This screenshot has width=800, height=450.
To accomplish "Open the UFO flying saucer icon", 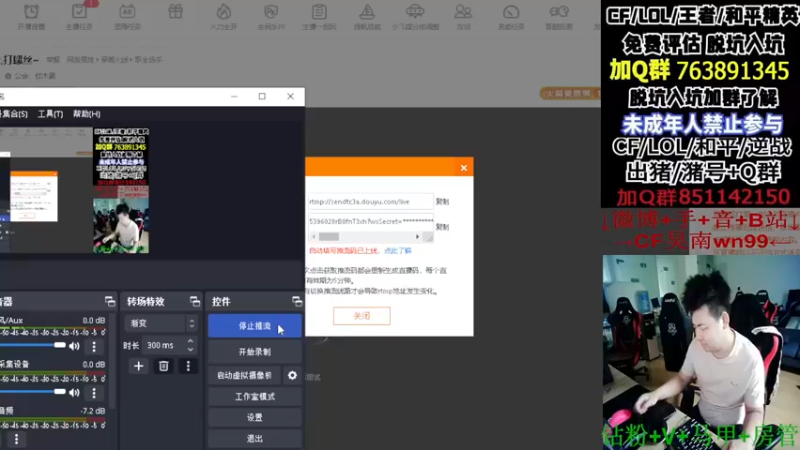I will pyautogui.click(x=415, y=16).
